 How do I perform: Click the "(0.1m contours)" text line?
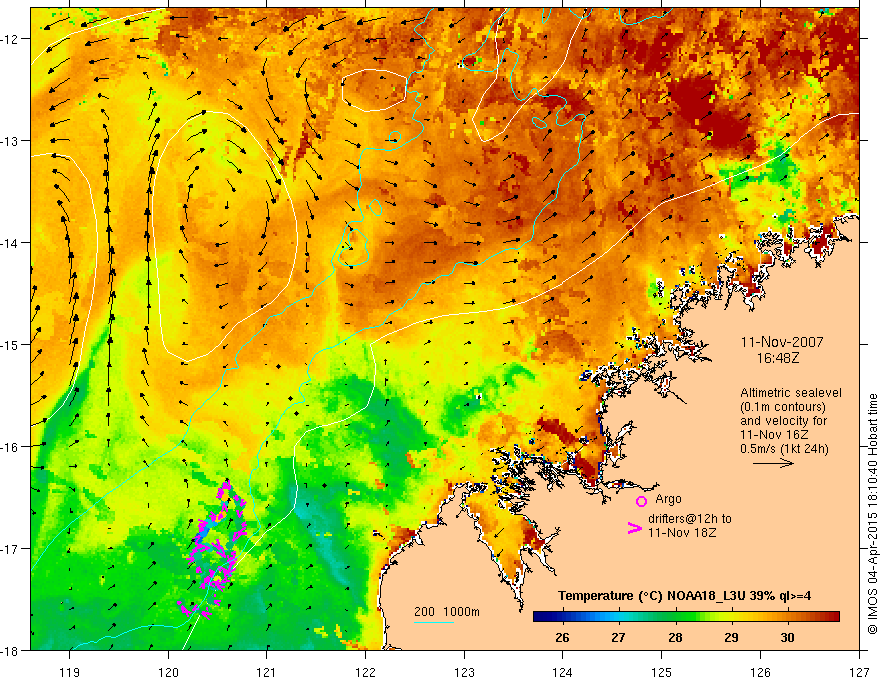[783, 407]
